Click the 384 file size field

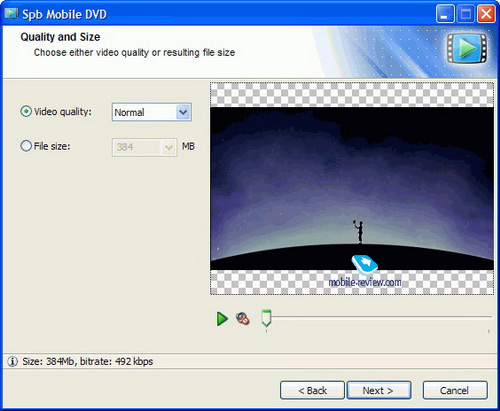click(144, 147)
